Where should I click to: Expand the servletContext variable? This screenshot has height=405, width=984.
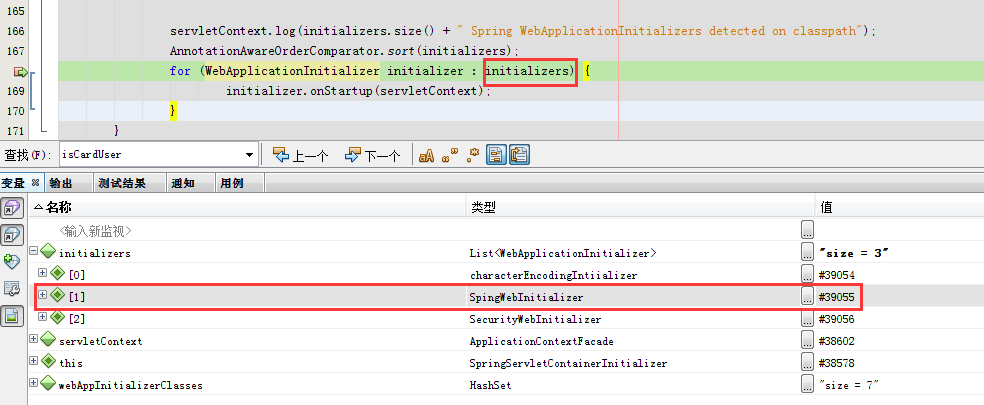[33, 338]
